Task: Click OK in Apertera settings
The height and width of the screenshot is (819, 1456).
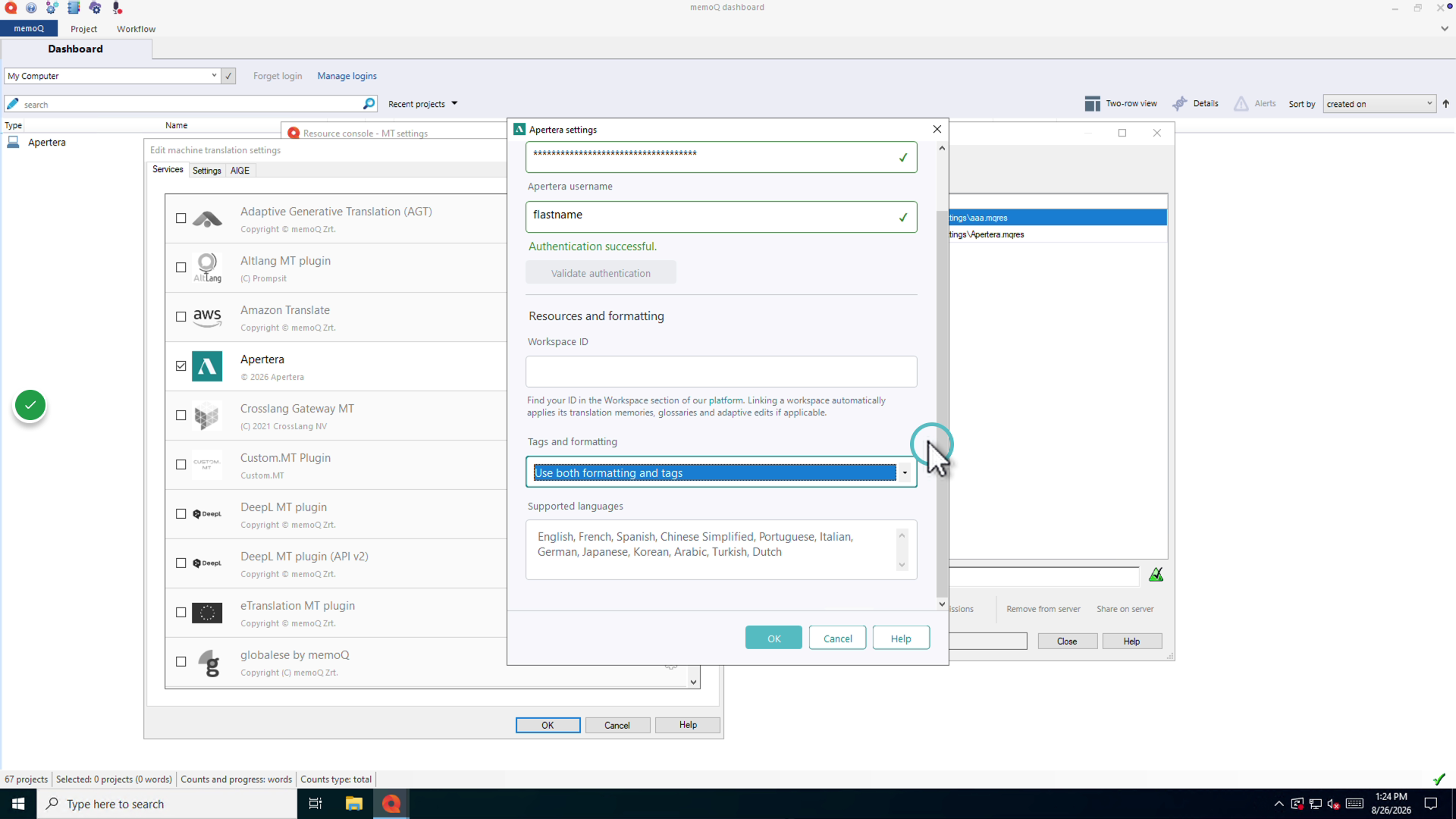Action: (x=773, y=639)
